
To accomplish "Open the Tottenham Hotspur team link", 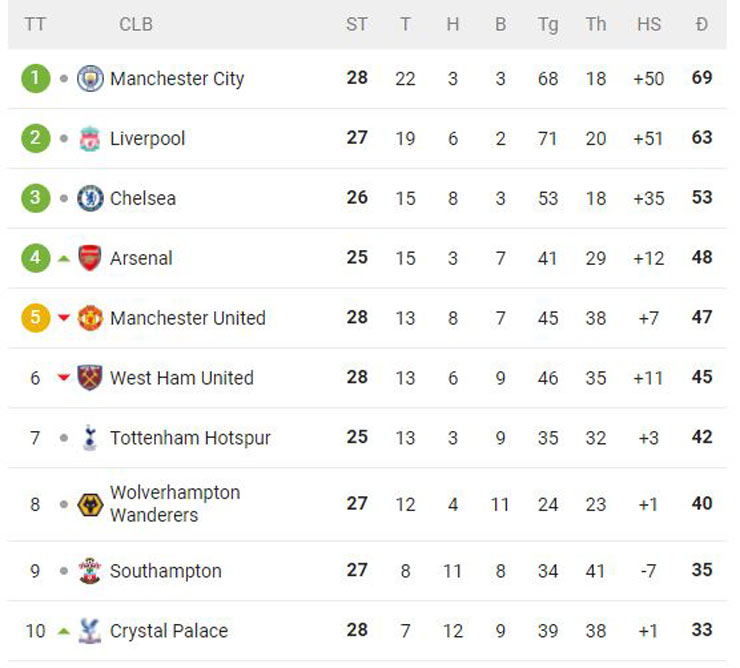I will tap(190, 438).
